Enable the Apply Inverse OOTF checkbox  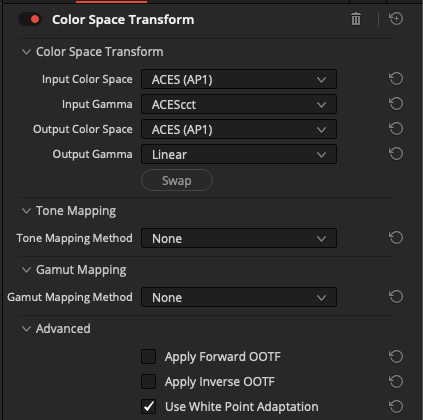click(148, 382)
